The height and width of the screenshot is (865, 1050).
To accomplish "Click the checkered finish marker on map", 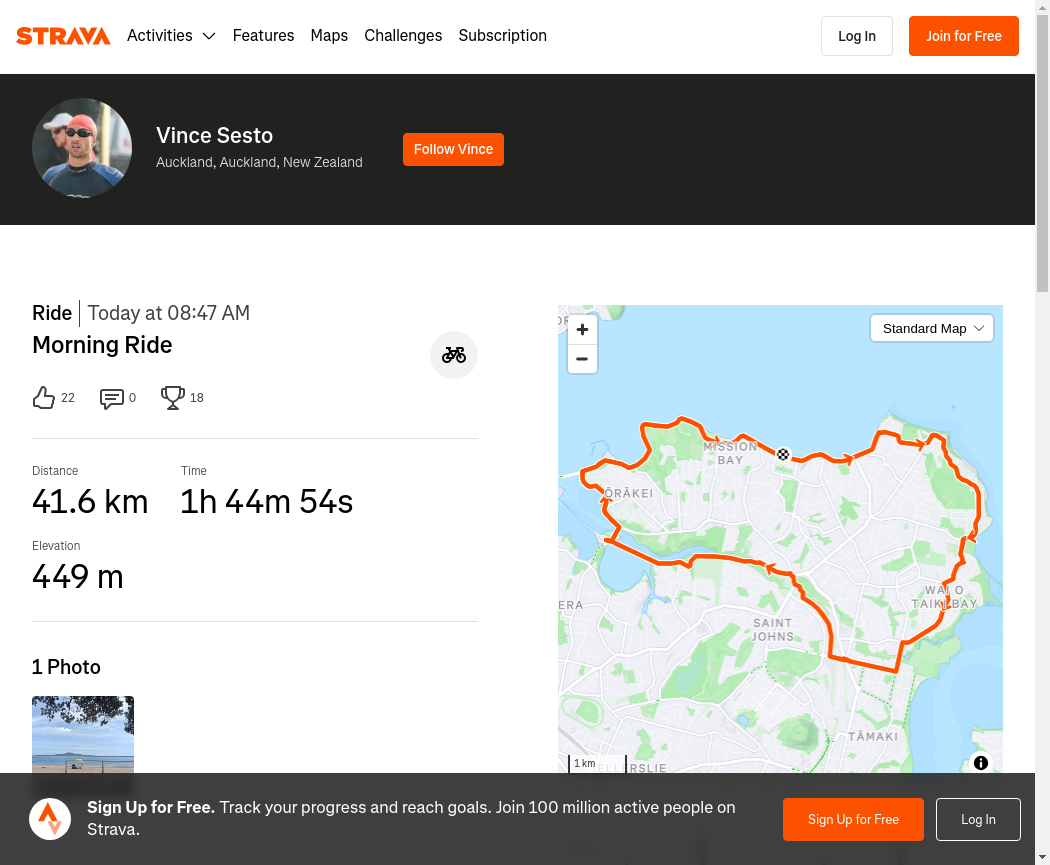I will click(x=783, y=455).
